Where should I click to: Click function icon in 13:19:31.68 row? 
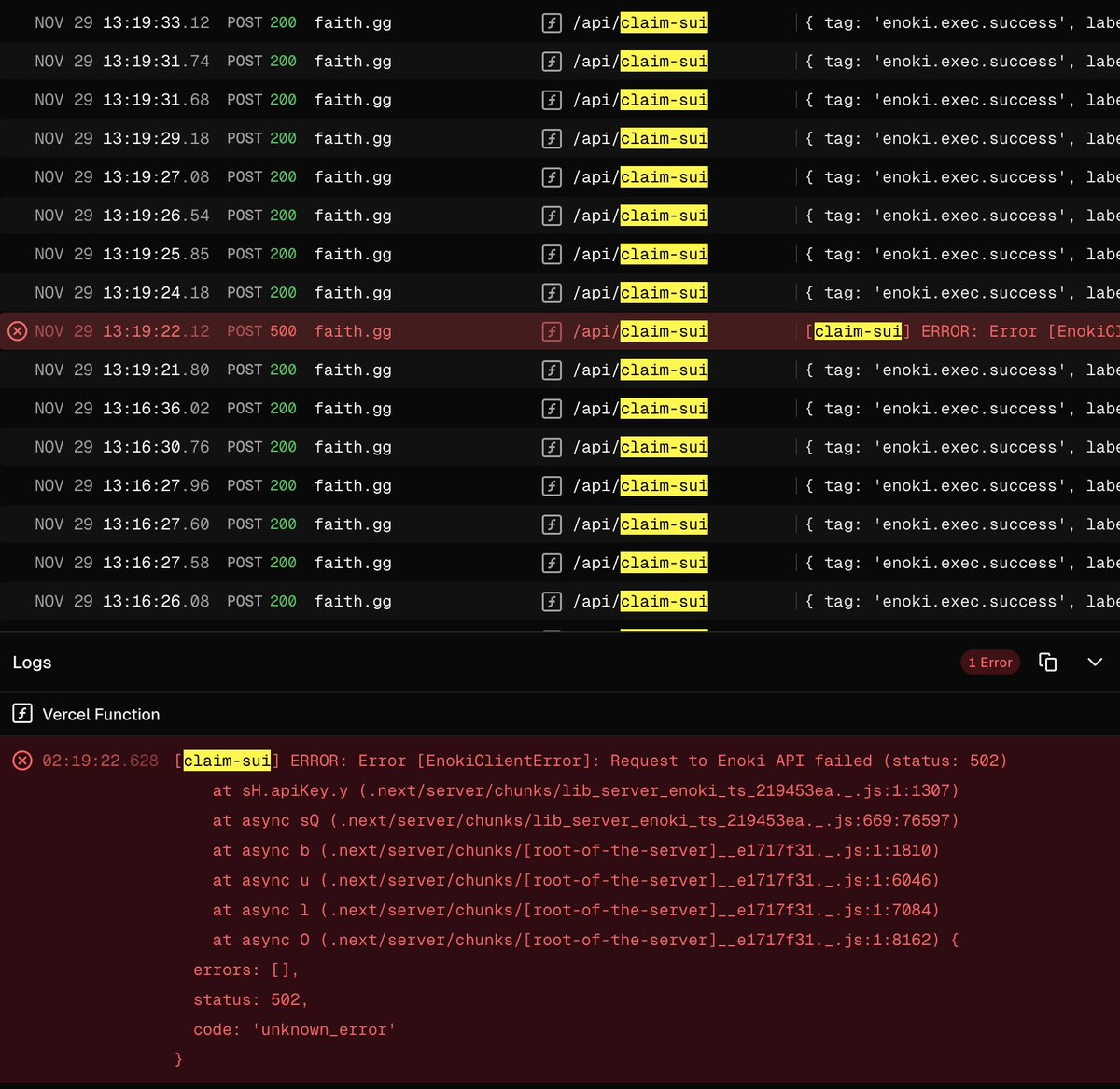coord(552,100)
